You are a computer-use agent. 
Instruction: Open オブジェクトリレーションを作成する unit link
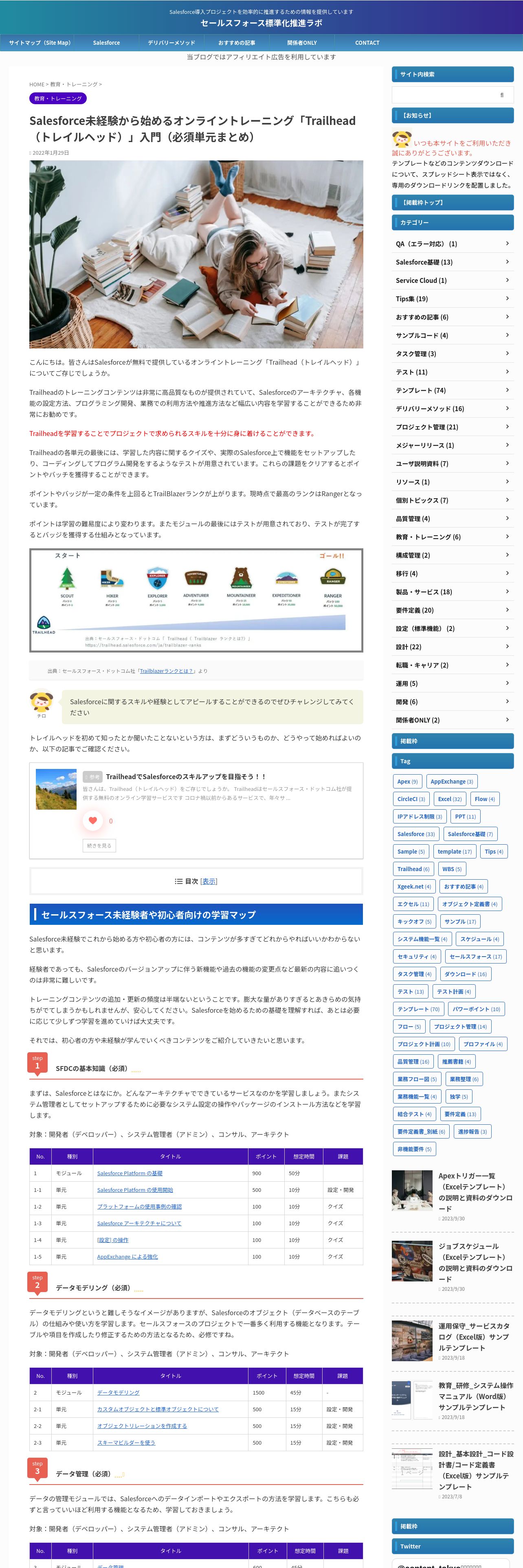click(x=142, y=1426)
